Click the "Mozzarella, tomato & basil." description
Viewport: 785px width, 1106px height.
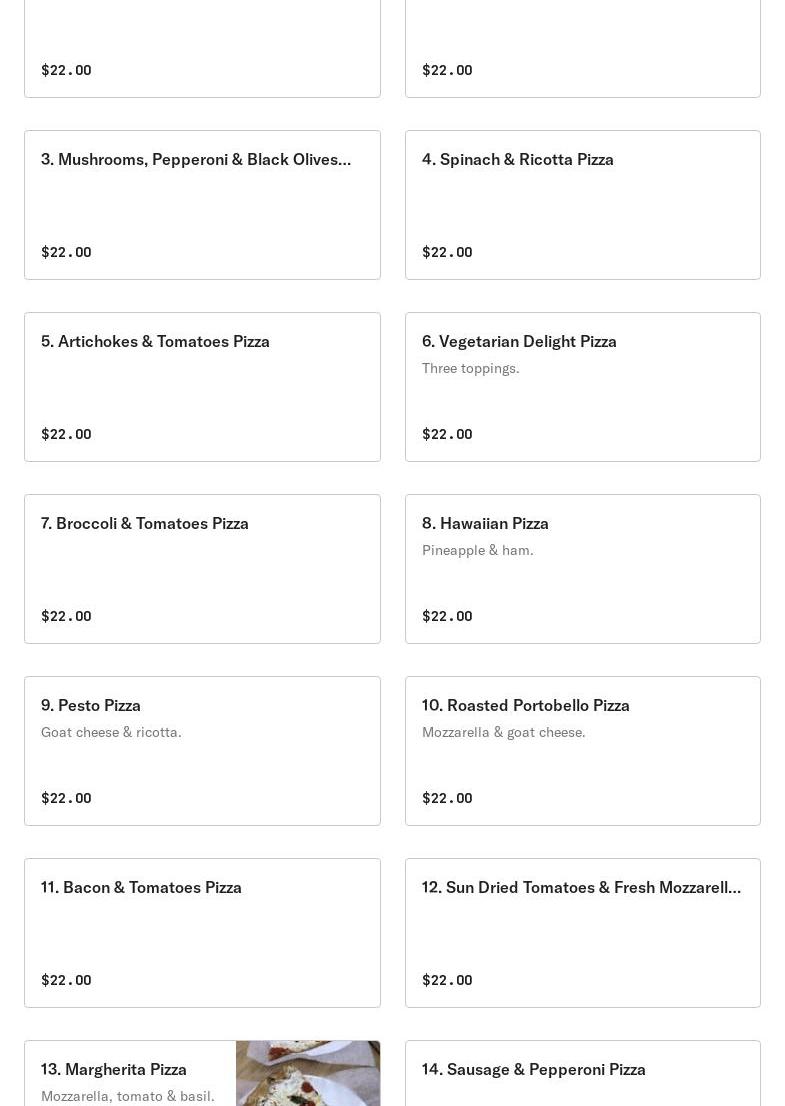[x=127, y=1096]
